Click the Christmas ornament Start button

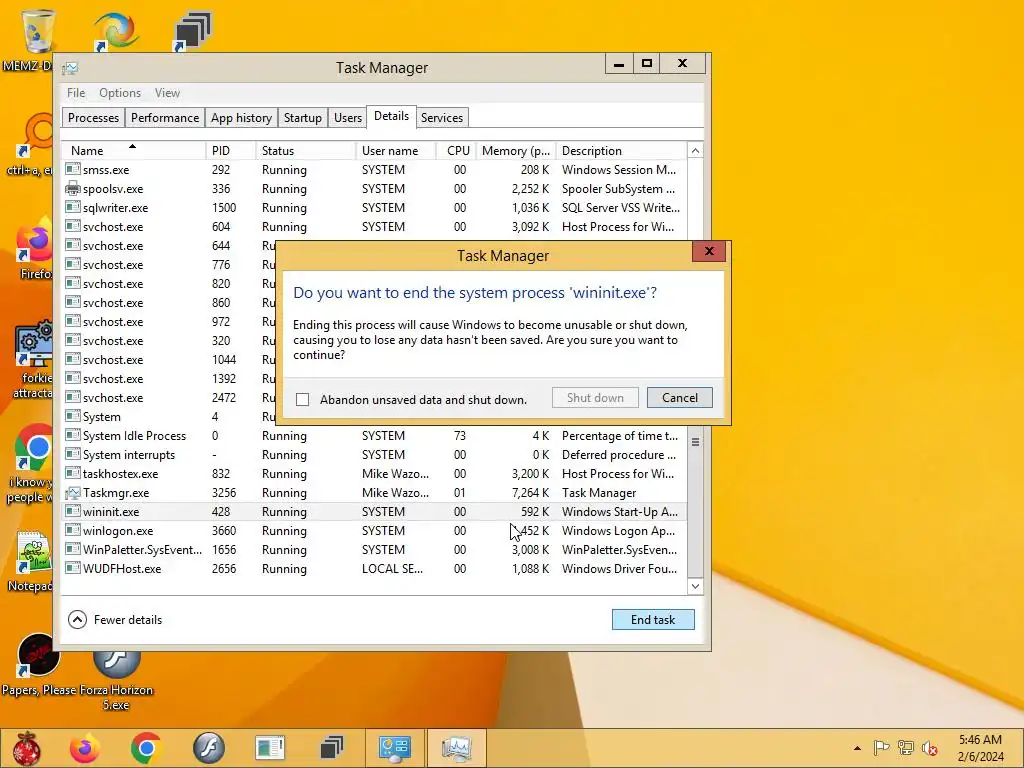pos(27,748)
